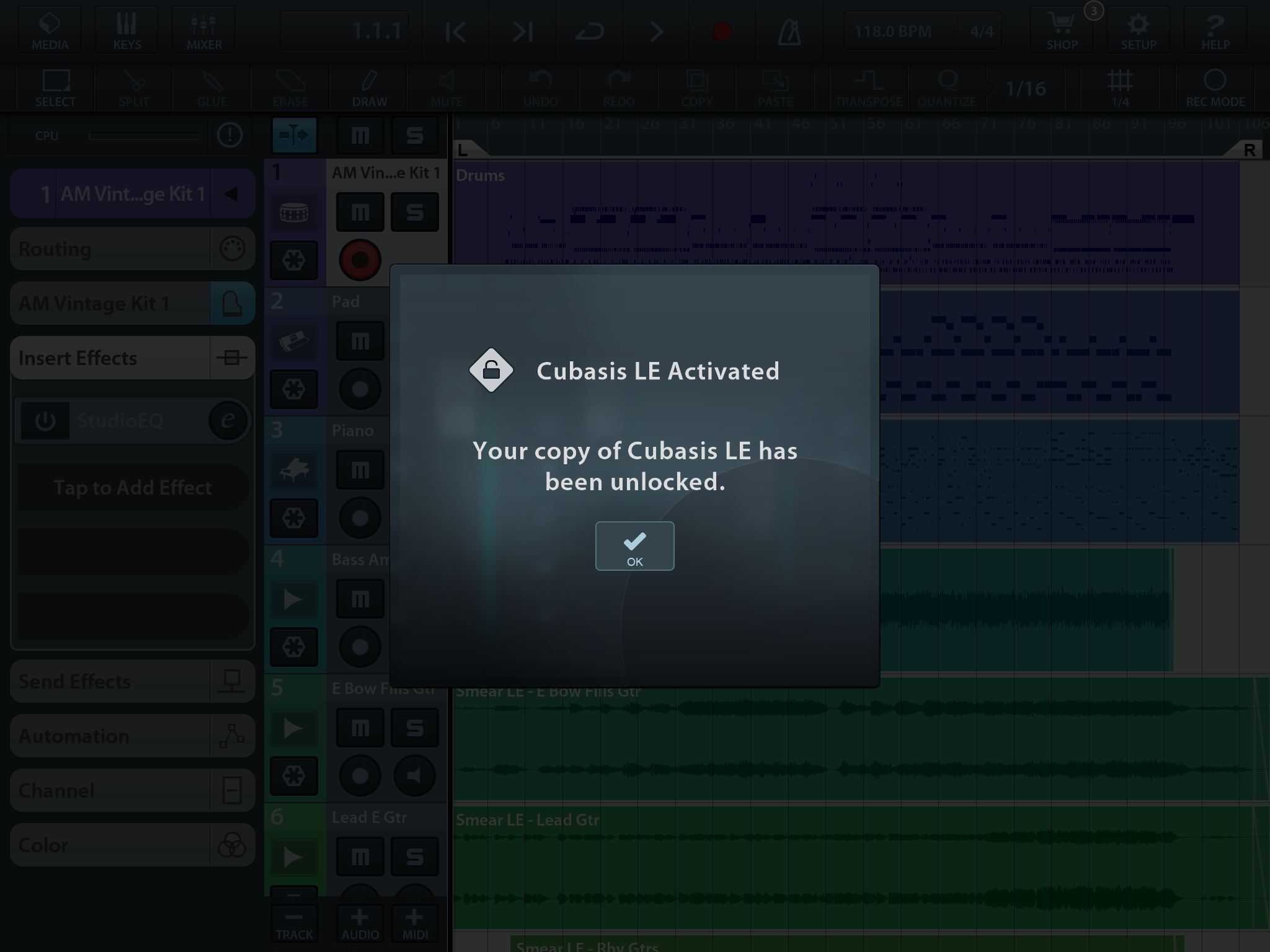Expand the Automation section
Screen dimensions: 1270x952
click(x=133, y=736)
